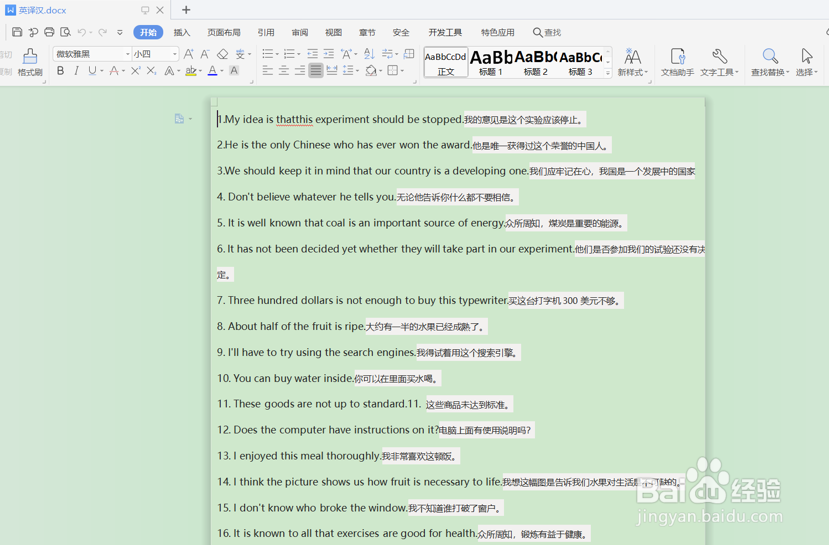Toggle bulleted list
The width and height of the screenshot is (829, 545).
268,54
